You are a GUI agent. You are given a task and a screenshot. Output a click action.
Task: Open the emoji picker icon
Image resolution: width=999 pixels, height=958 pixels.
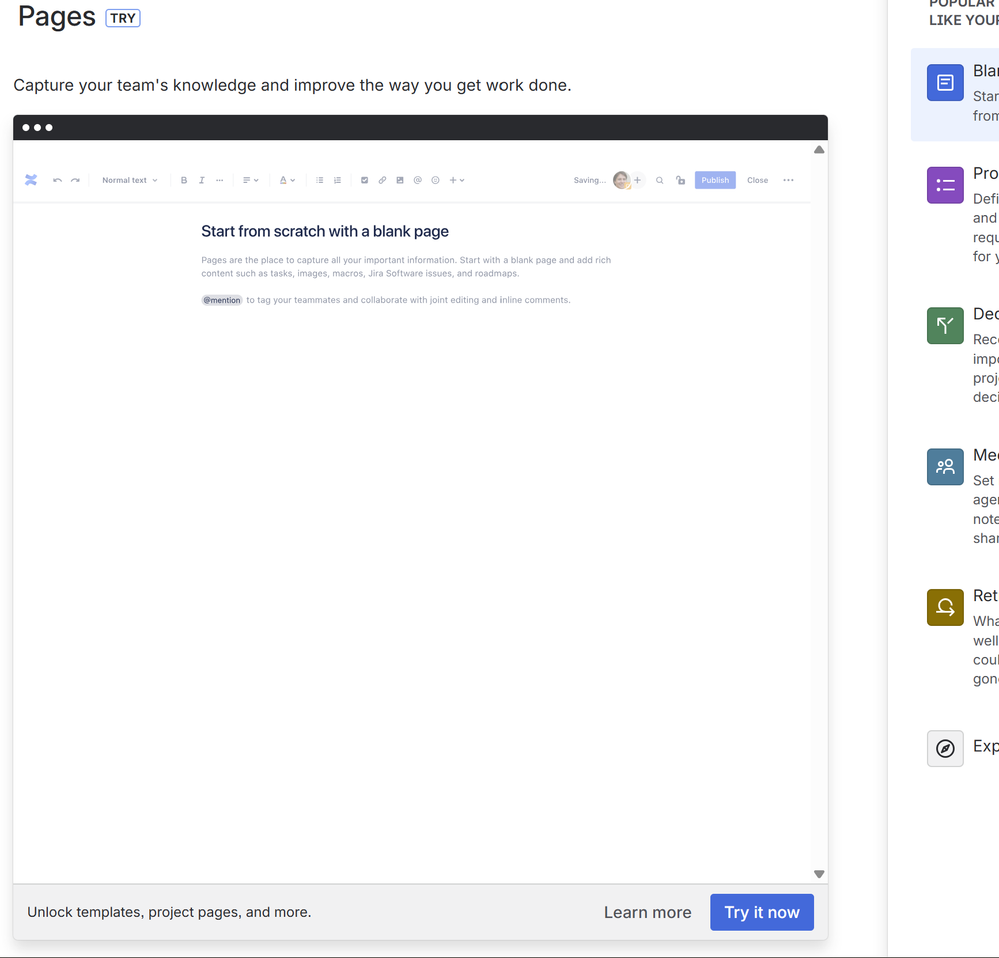pyautogui.click(x=435, y=180)
